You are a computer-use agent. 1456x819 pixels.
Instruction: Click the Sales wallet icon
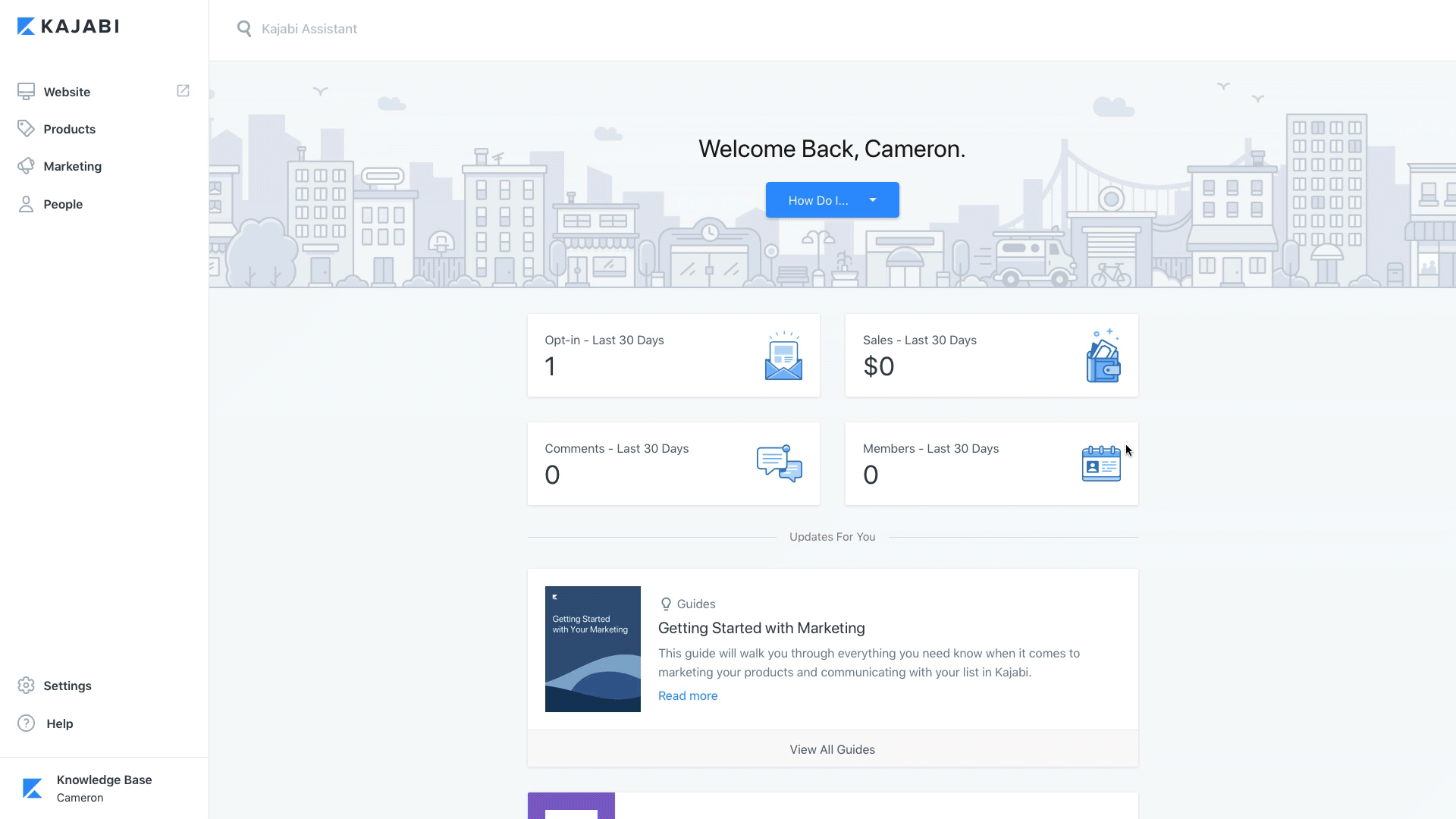tap(1103, 356)
